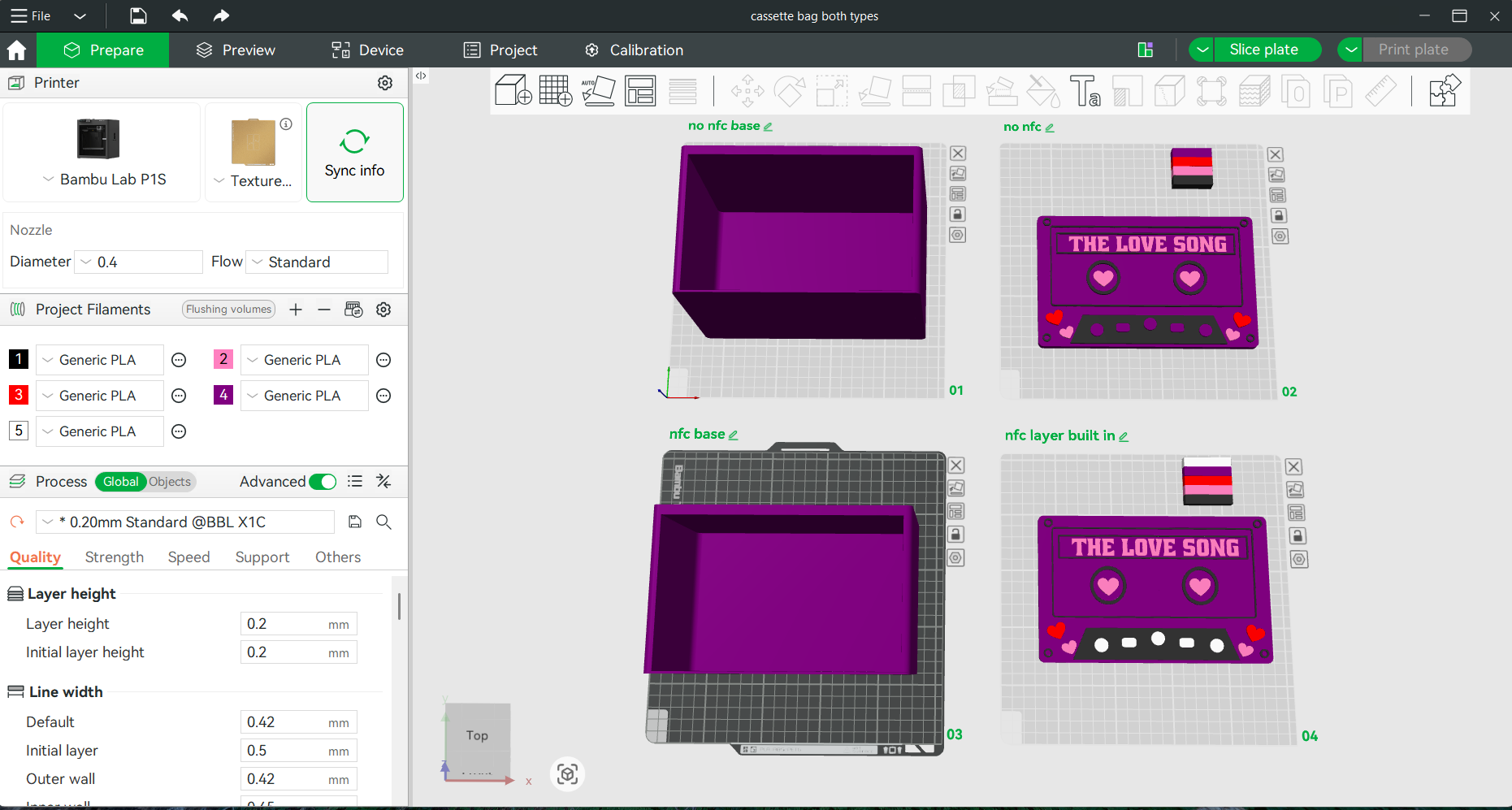
Task: Click the Add object cube icon
Action: click(x=513, y=90)
